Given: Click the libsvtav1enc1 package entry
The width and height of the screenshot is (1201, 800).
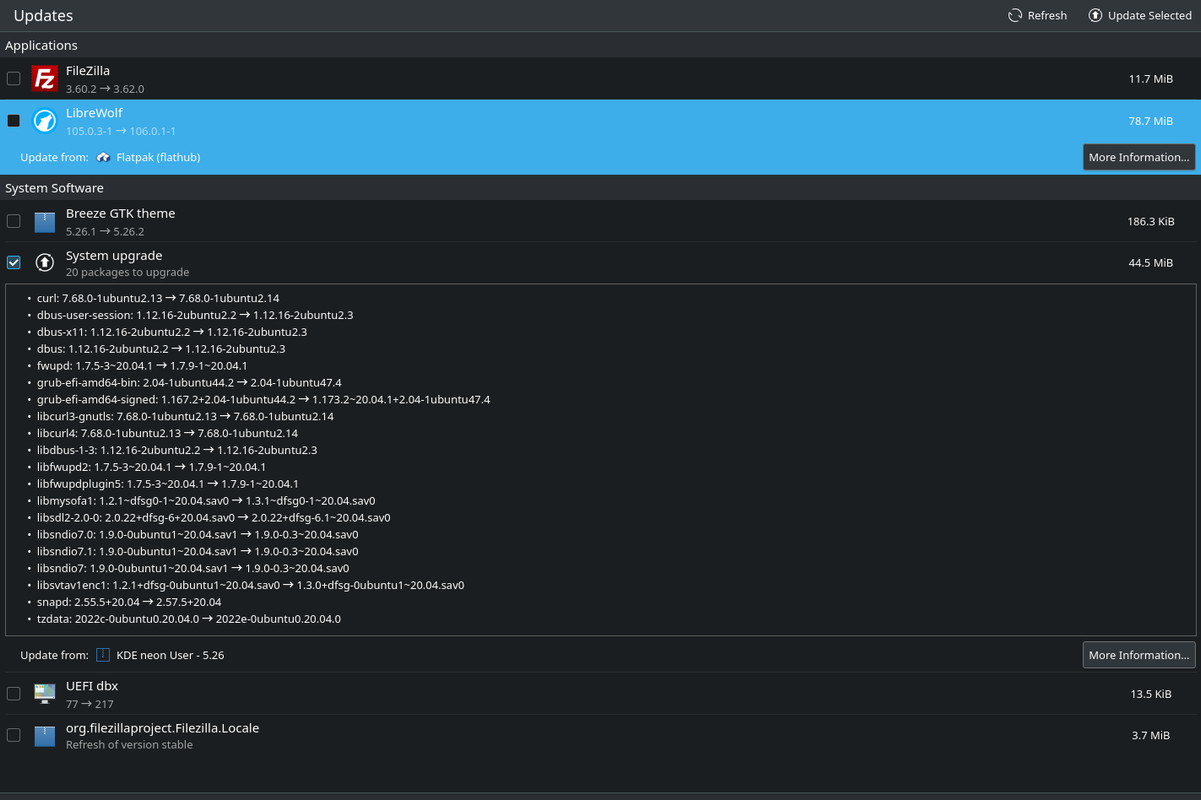Looking at the screenshot, I should pos(250,585).
